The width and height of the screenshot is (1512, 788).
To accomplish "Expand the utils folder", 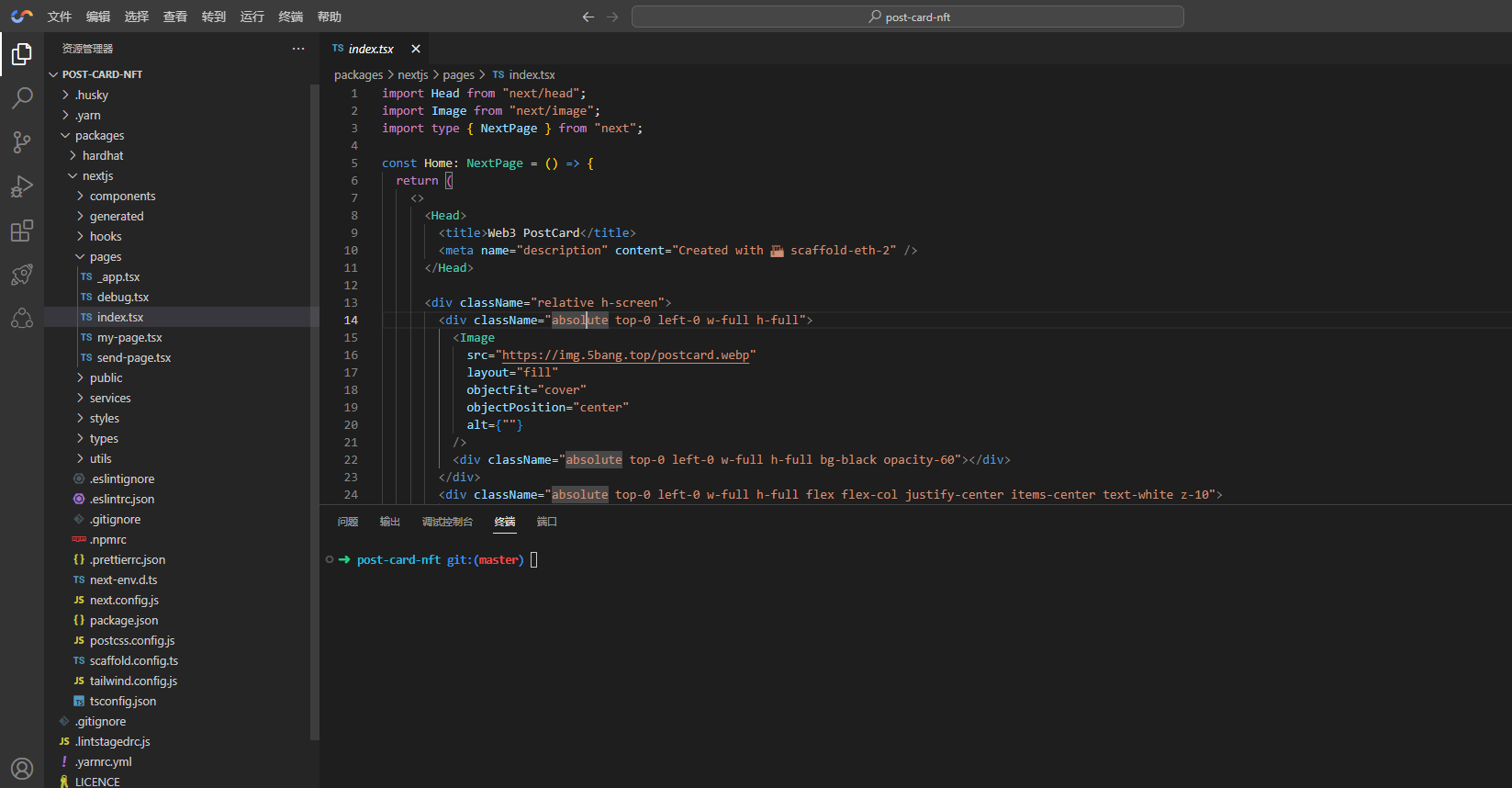I will [182, 458].
